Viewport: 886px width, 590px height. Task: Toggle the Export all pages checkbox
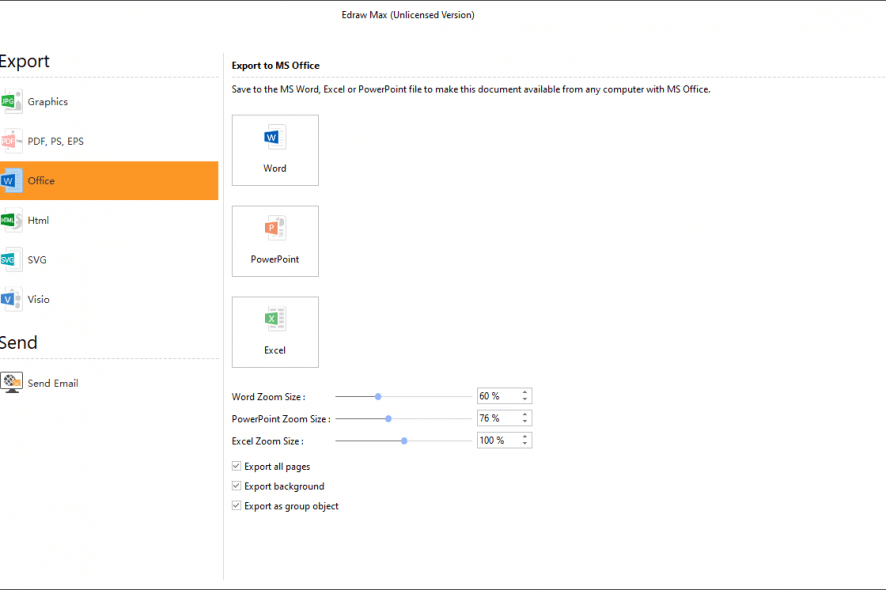point(236,466)
